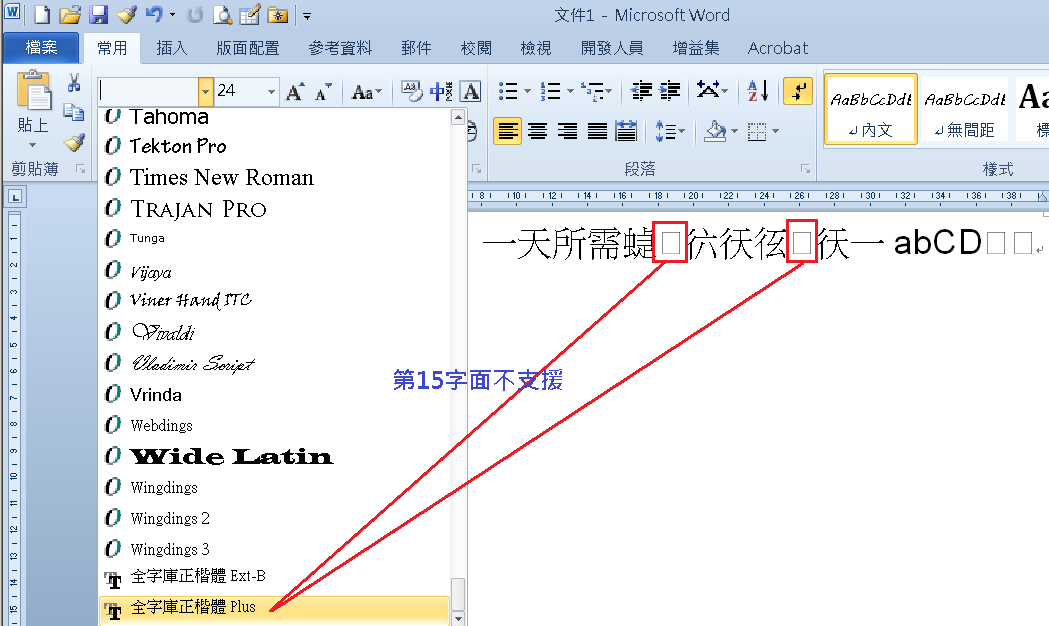Click the font name input box
The image size is (1049, 626).
pyautogui.click(x=148, y=91)
